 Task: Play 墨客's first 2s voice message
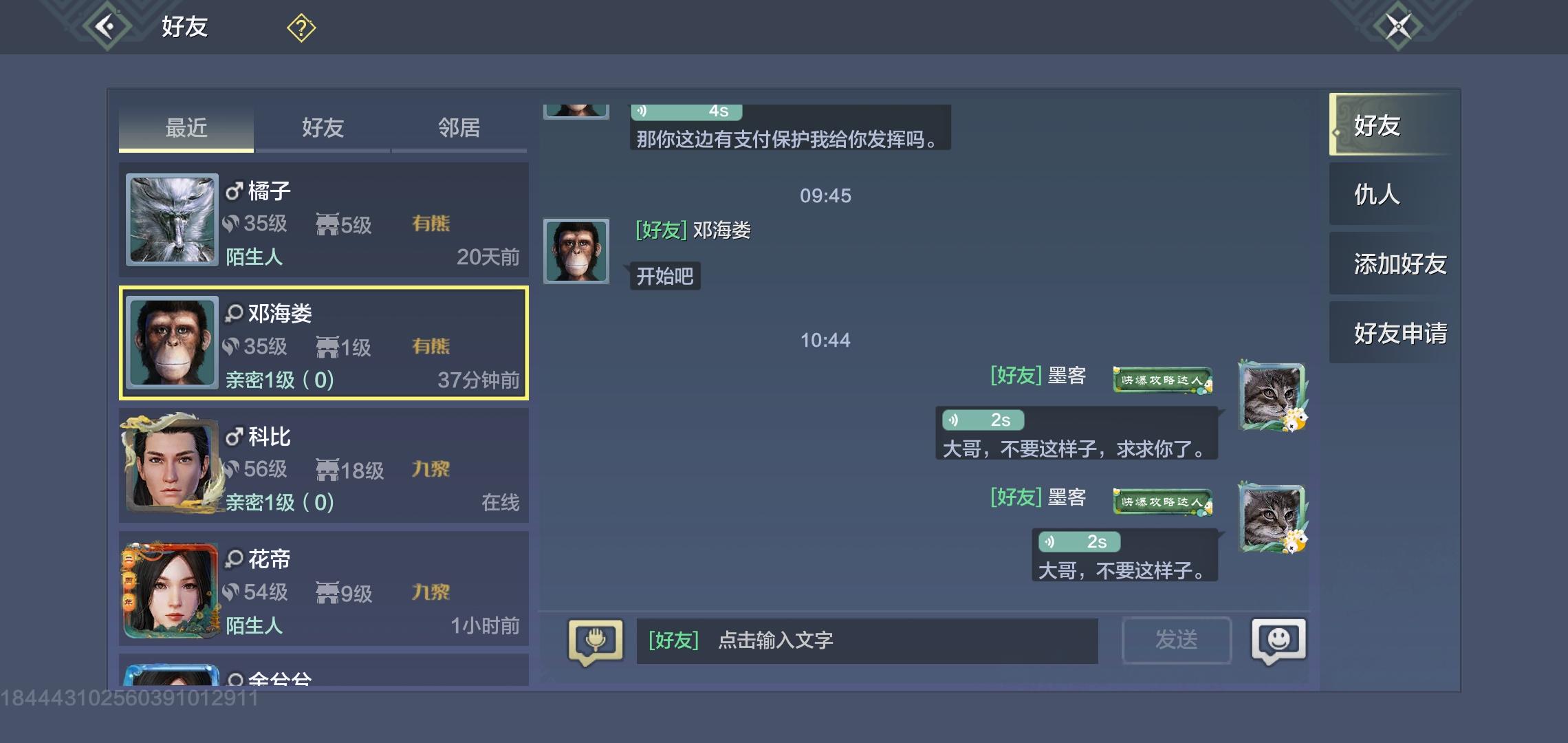pos(983,420)
